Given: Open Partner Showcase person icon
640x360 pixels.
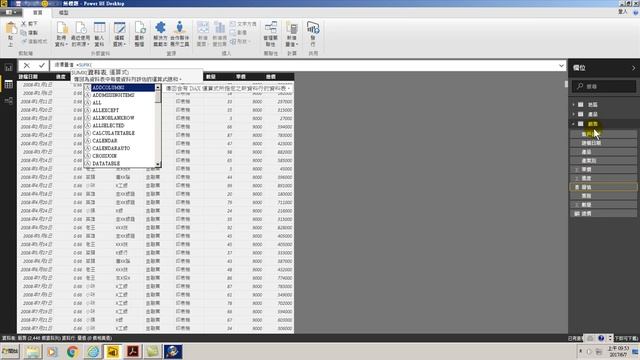Looking at the screenshot, I should click(x=180, y=28).
